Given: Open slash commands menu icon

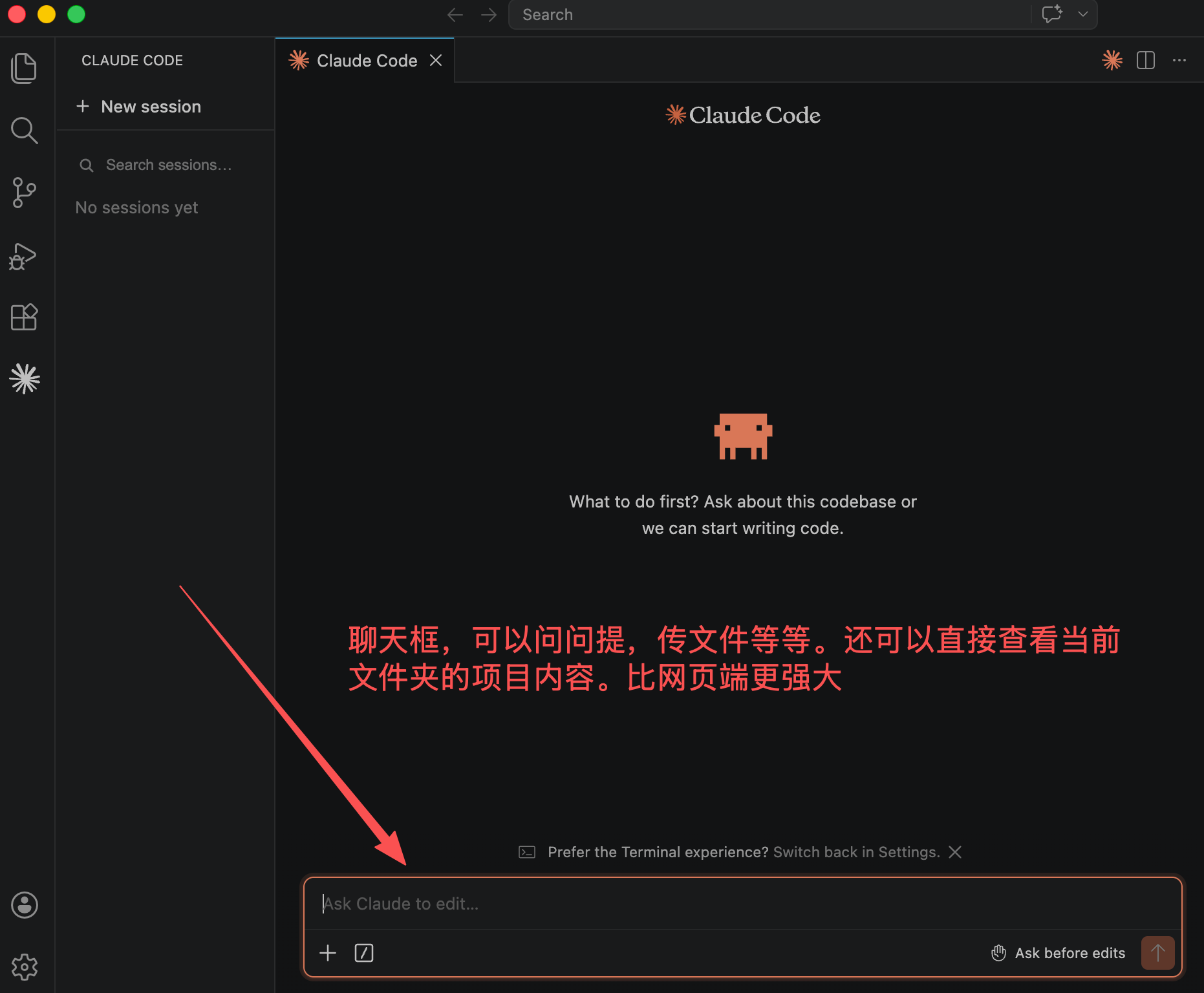Looking at the screenshot, I should (364, 953).
